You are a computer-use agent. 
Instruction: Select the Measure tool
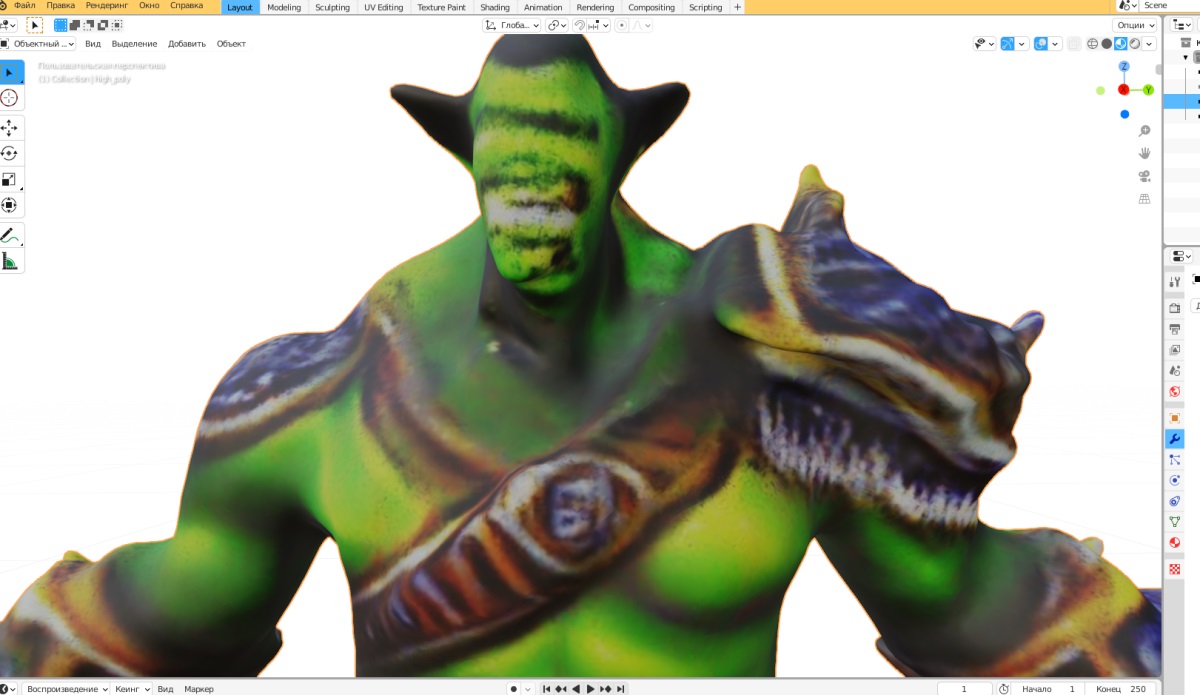[9, 262]
